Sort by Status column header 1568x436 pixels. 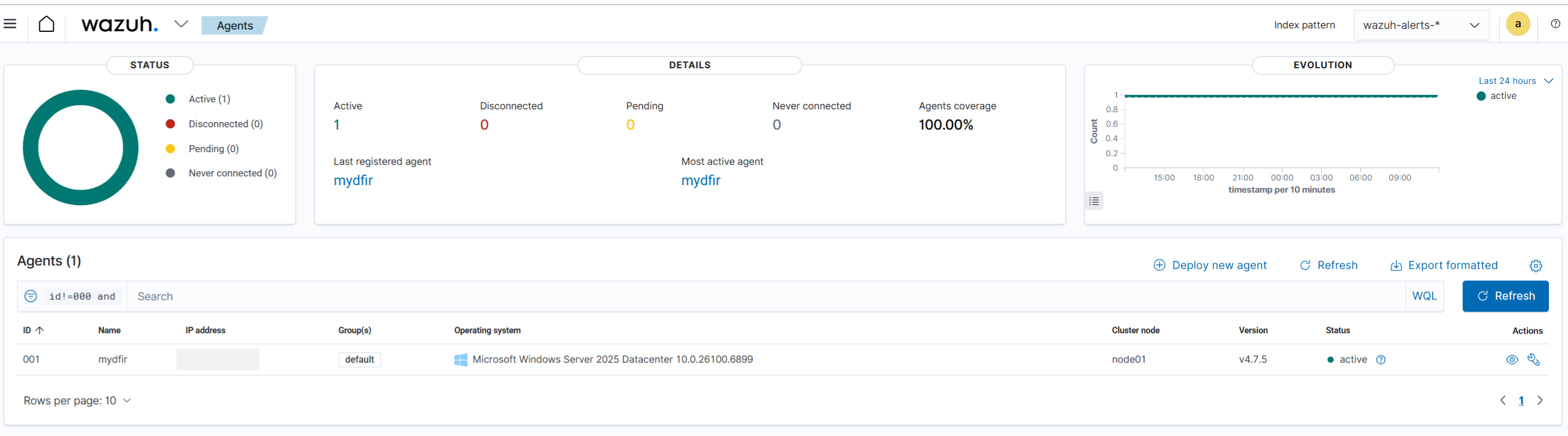coord(1337,330)
